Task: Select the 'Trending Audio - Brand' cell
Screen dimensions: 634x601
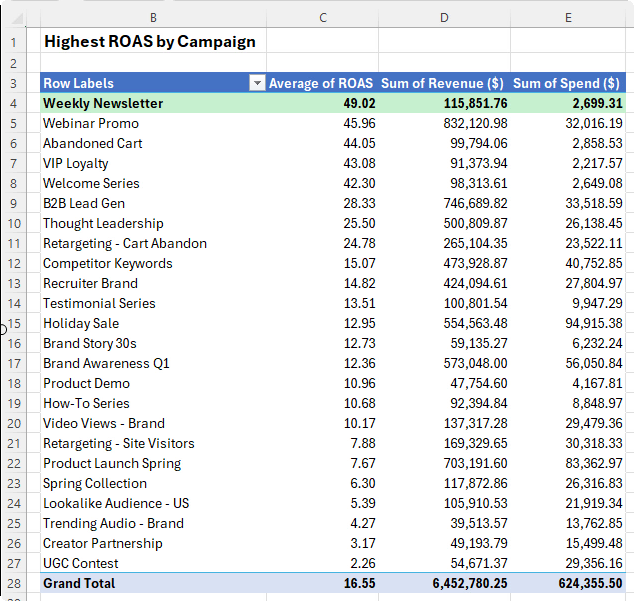Action: [x=153, y=523]
